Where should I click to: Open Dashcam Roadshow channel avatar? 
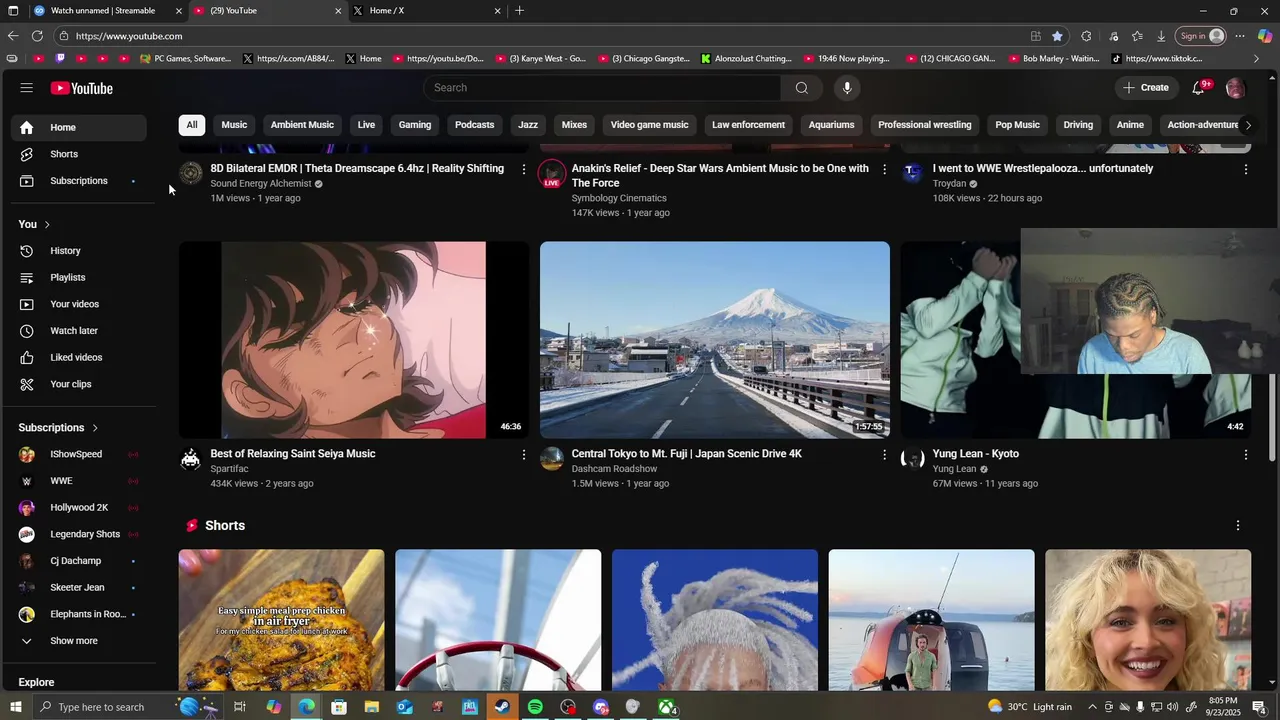click(x=551, y=459)
